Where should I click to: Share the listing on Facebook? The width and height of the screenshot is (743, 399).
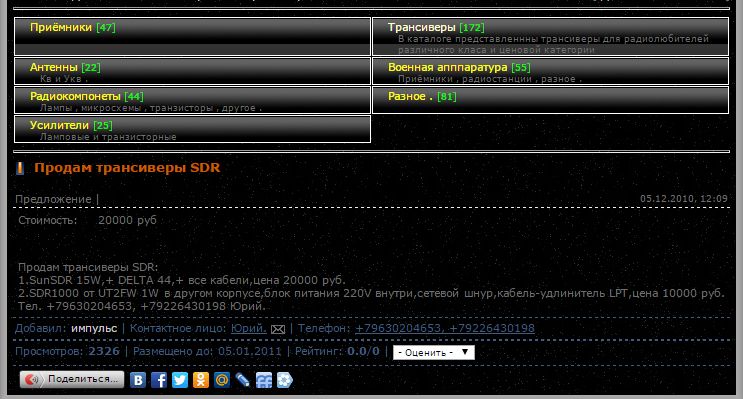[159, 380]
